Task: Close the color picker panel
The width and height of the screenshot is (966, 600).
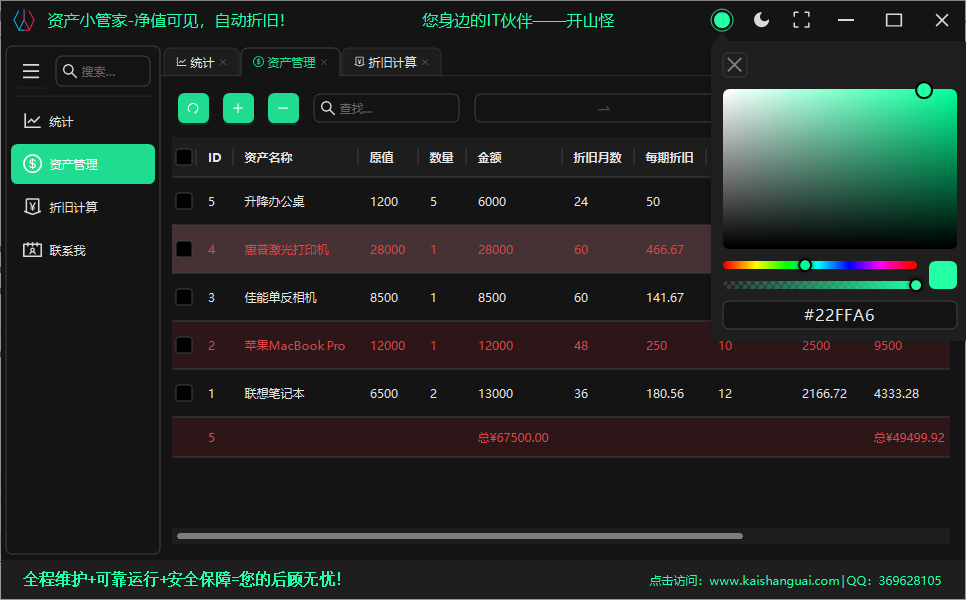Action: 734,65
